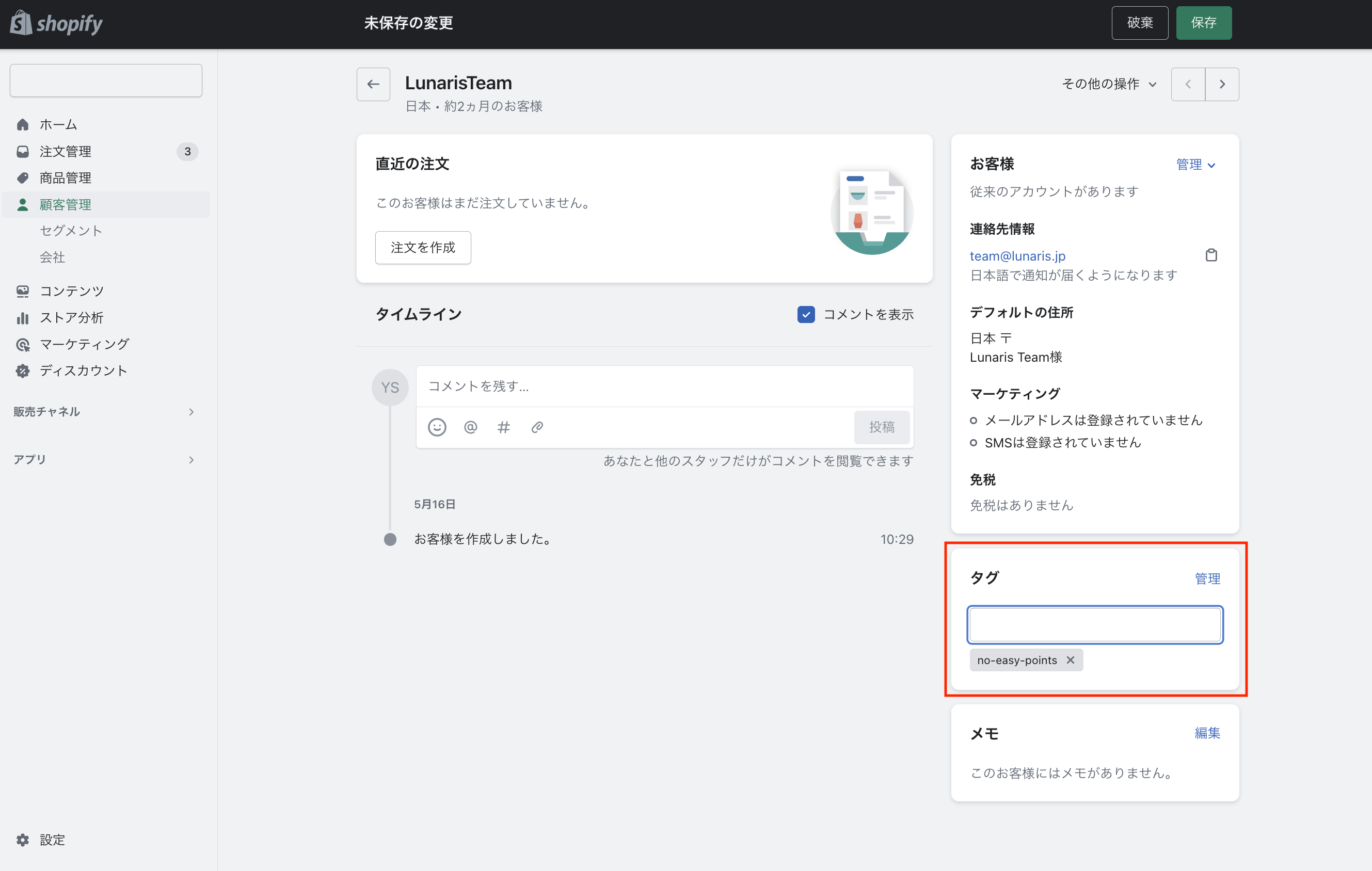Click the 注文を作成 button
1372x871 pixels.
tap(423, 247)
